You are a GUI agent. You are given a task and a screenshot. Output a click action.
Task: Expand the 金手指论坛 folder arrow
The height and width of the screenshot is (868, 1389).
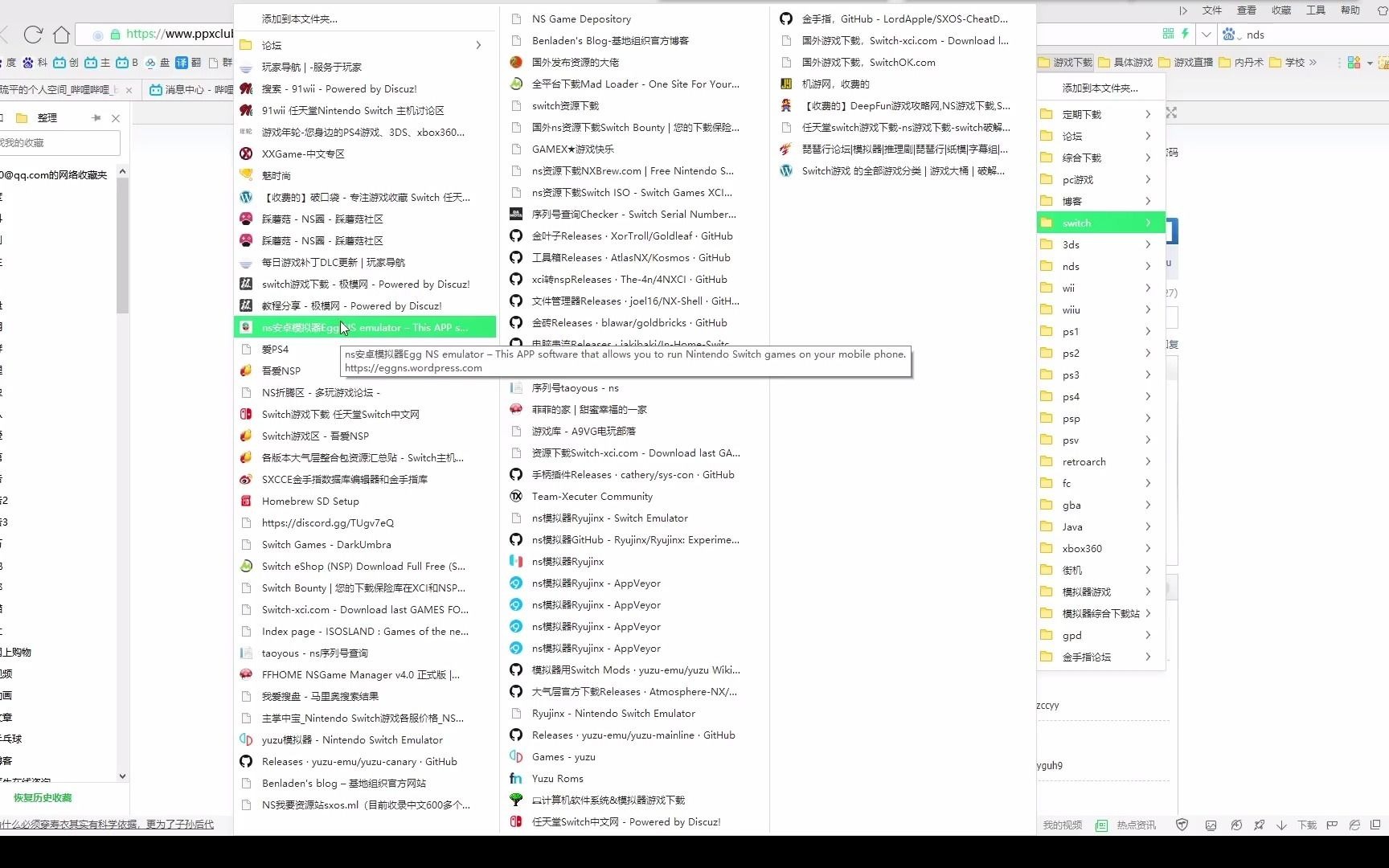pos(1148,657)
